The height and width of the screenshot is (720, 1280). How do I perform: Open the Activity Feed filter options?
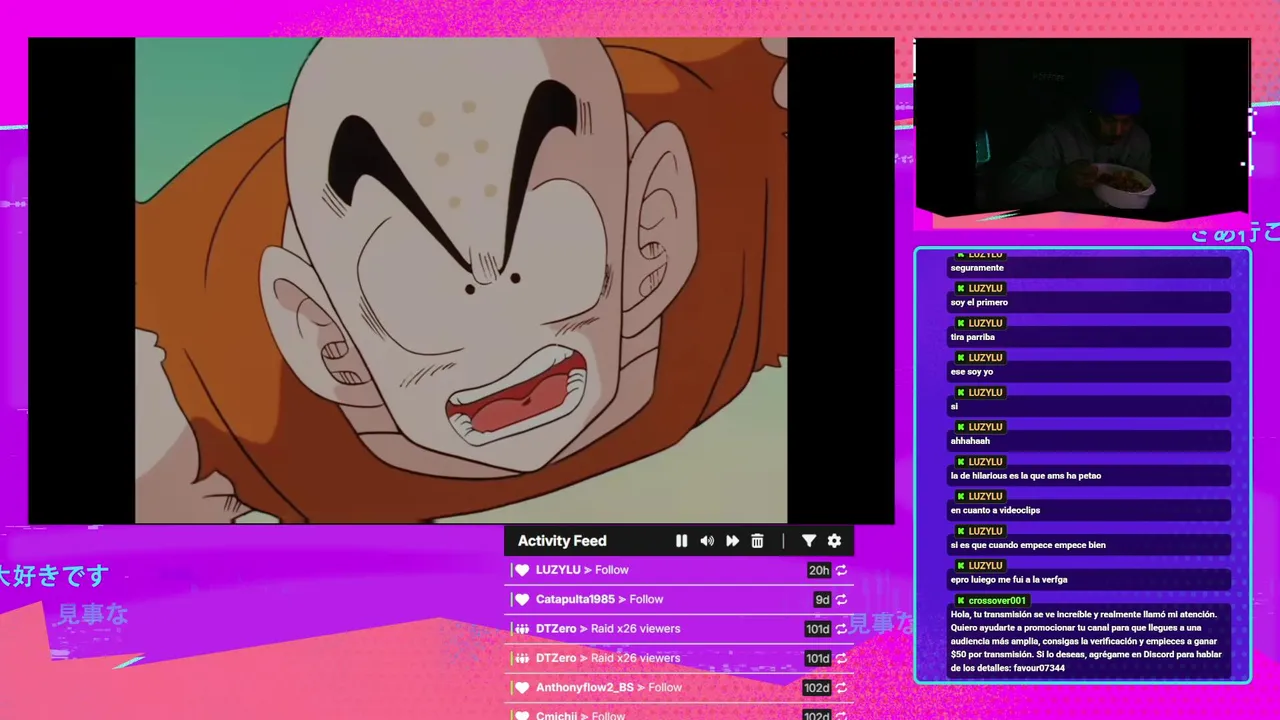click(x=809, y=541)
